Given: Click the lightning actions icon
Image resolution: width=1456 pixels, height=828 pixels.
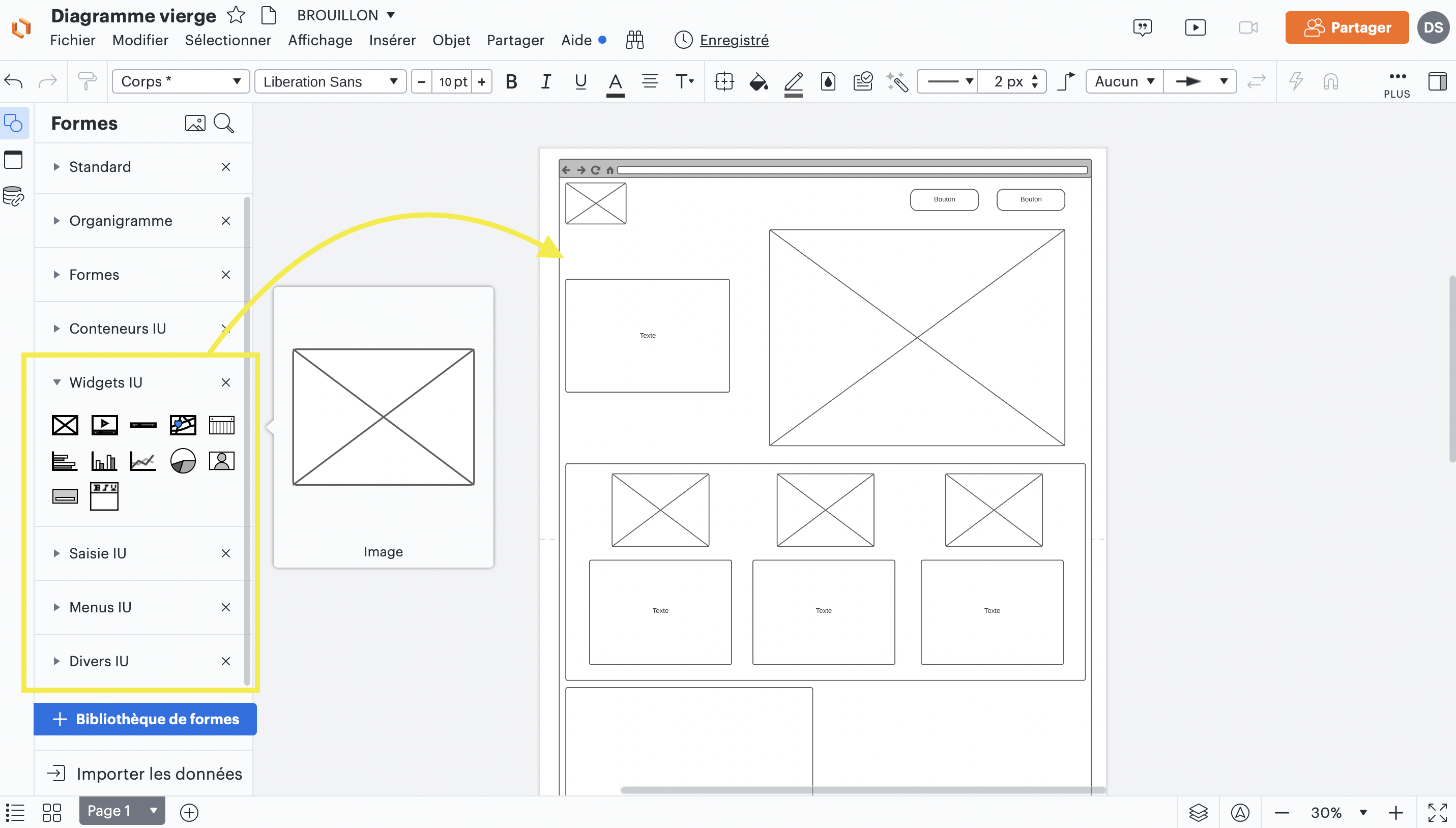Looking at the screenshot, I should [1296, 81].
